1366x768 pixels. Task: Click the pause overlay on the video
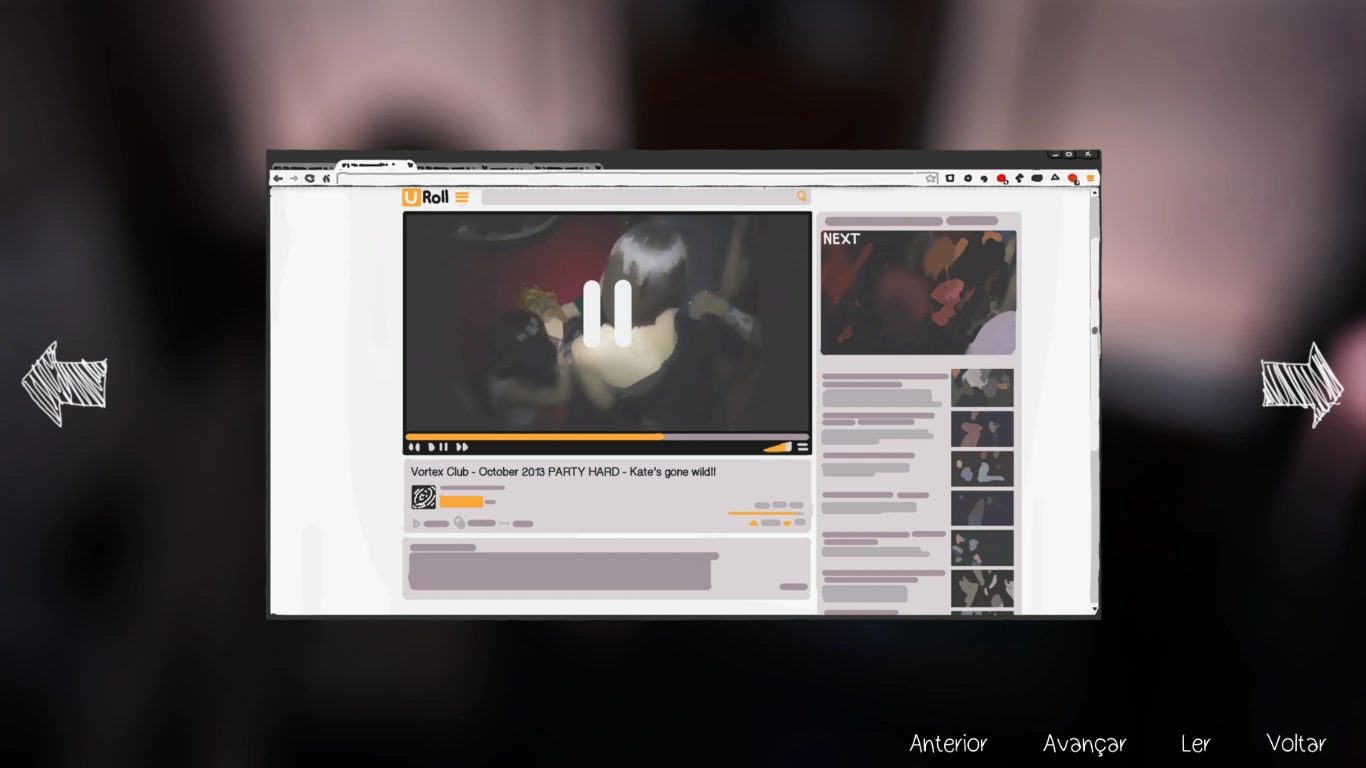(607, 313)
